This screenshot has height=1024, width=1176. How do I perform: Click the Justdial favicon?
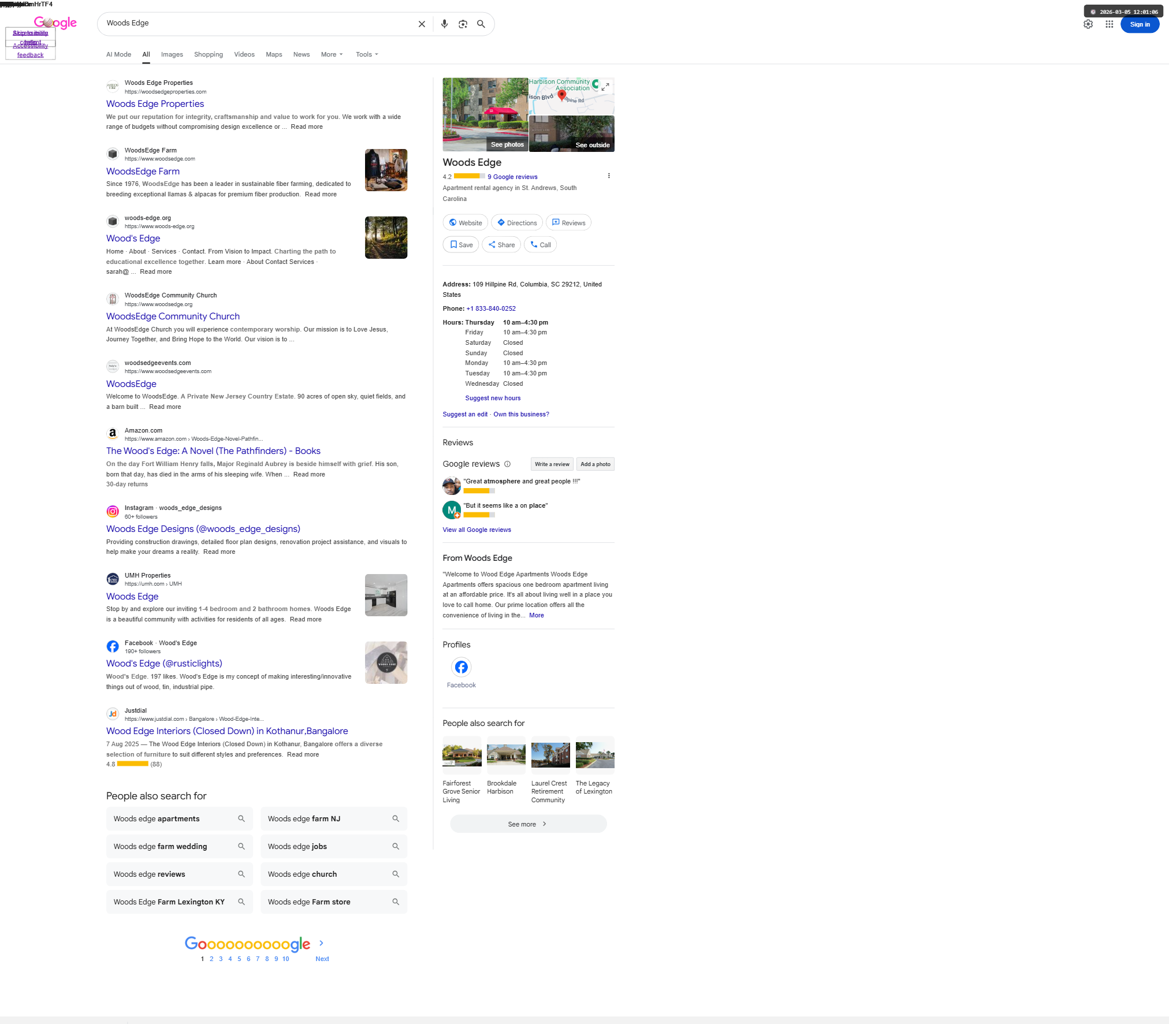[113, 714]
